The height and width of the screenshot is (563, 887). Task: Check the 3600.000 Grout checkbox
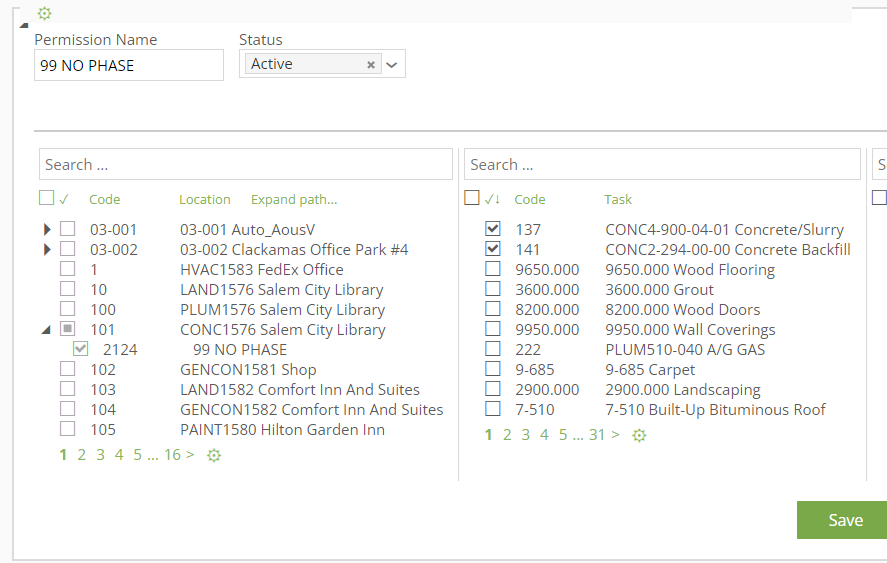[x=493, y=289]
